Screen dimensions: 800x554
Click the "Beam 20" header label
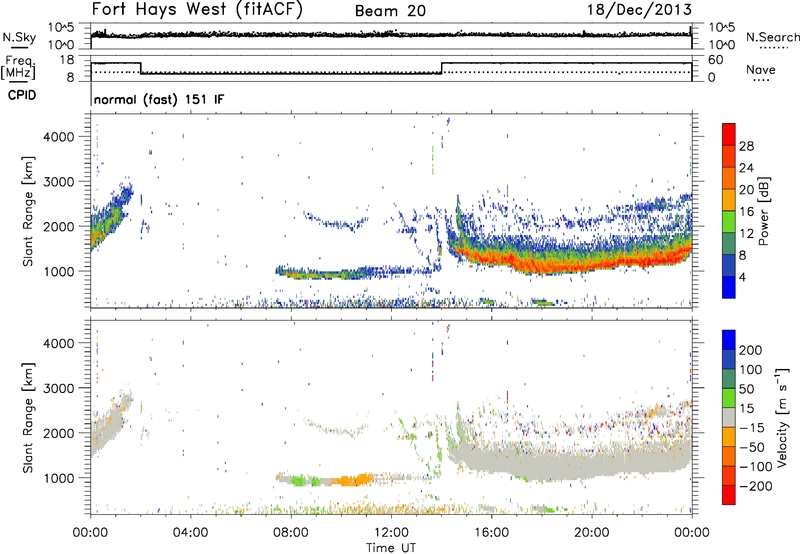(x=390, y=11)
